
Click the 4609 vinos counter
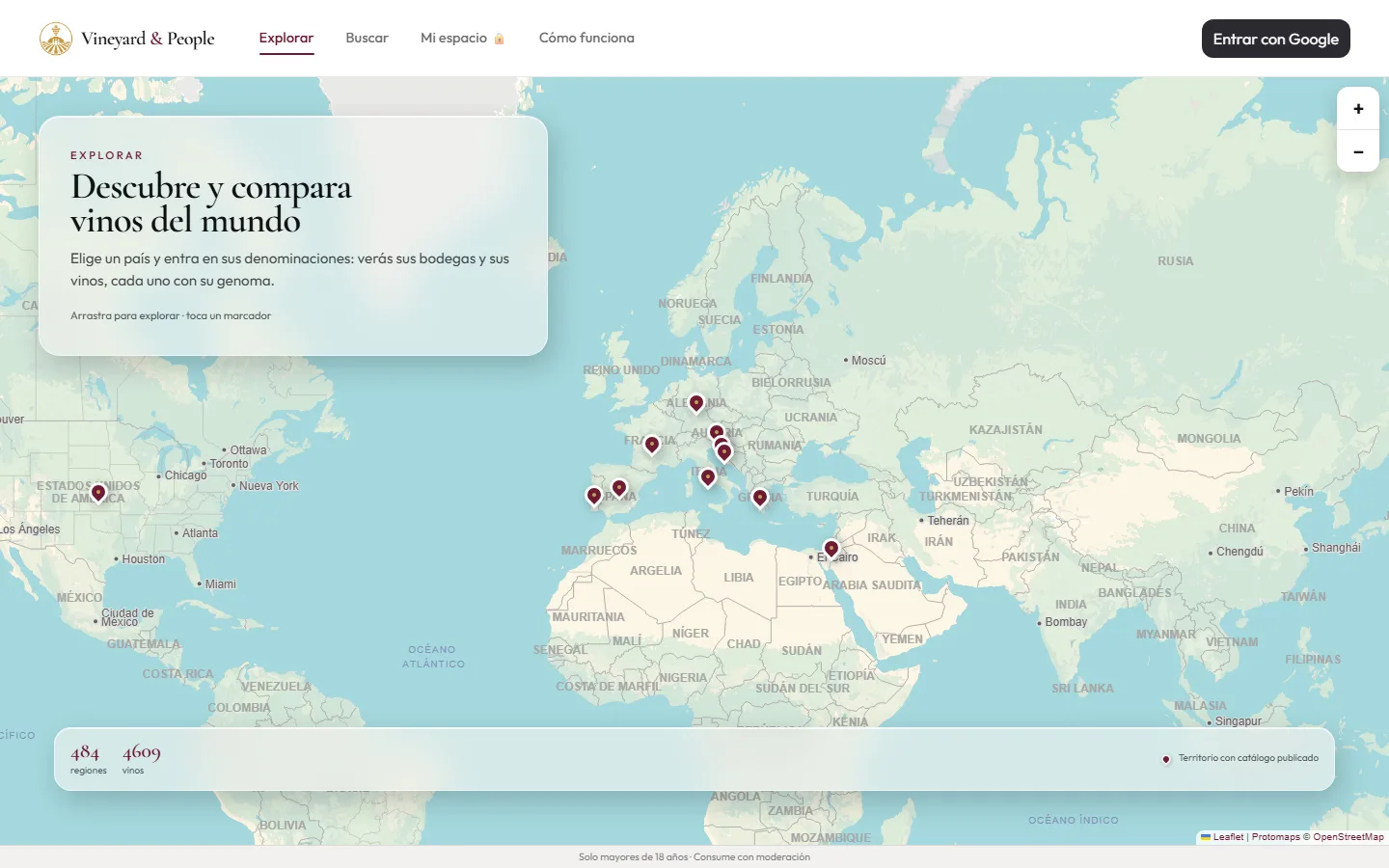point(141,759)
